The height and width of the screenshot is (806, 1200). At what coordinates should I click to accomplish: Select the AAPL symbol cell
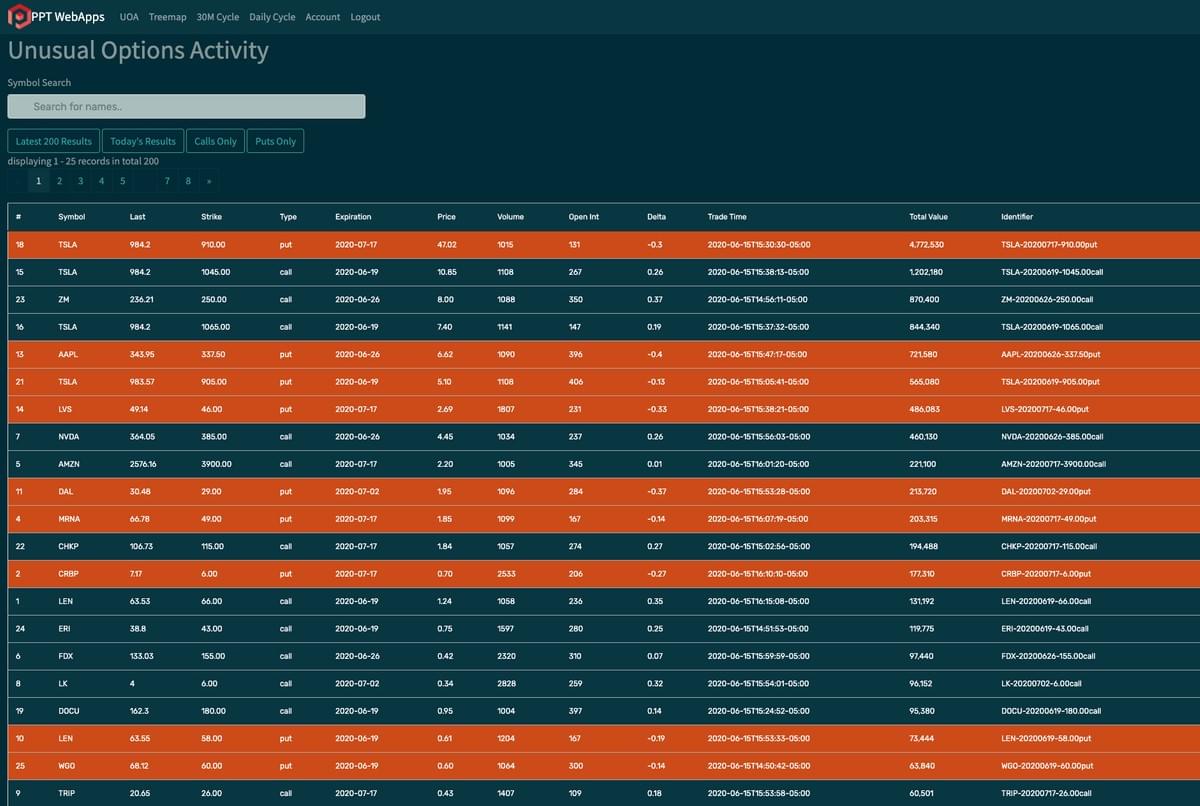[x=68, y=354]
